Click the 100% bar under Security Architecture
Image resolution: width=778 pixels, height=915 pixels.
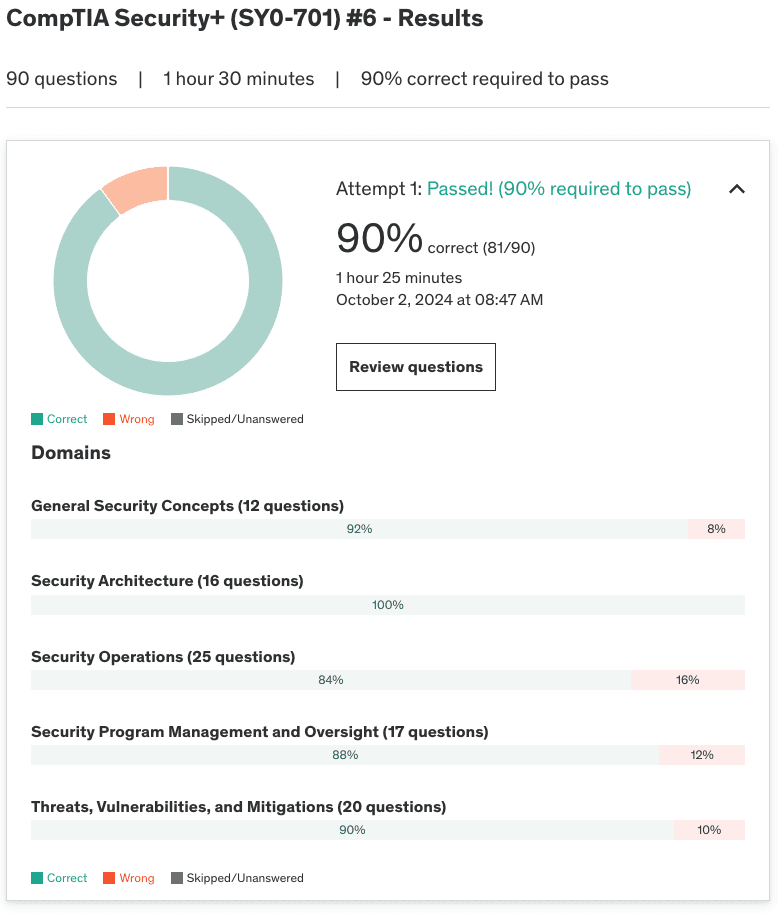pyautogui.click(x=388, y=605)
